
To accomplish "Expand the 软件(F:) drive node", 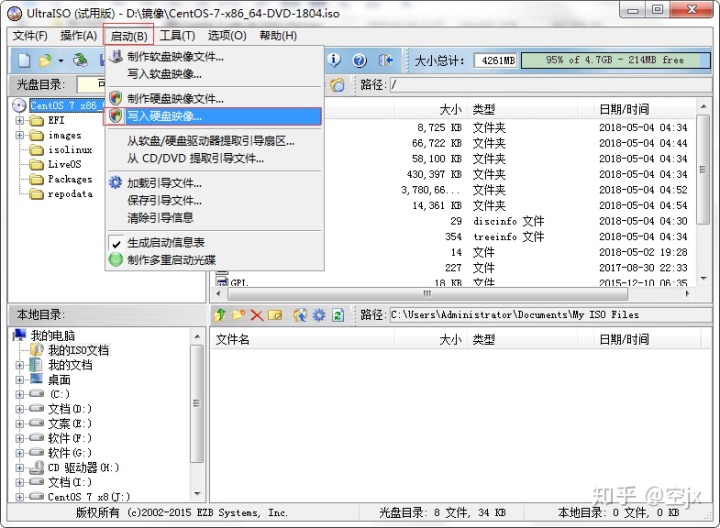I will pos(20,438).
